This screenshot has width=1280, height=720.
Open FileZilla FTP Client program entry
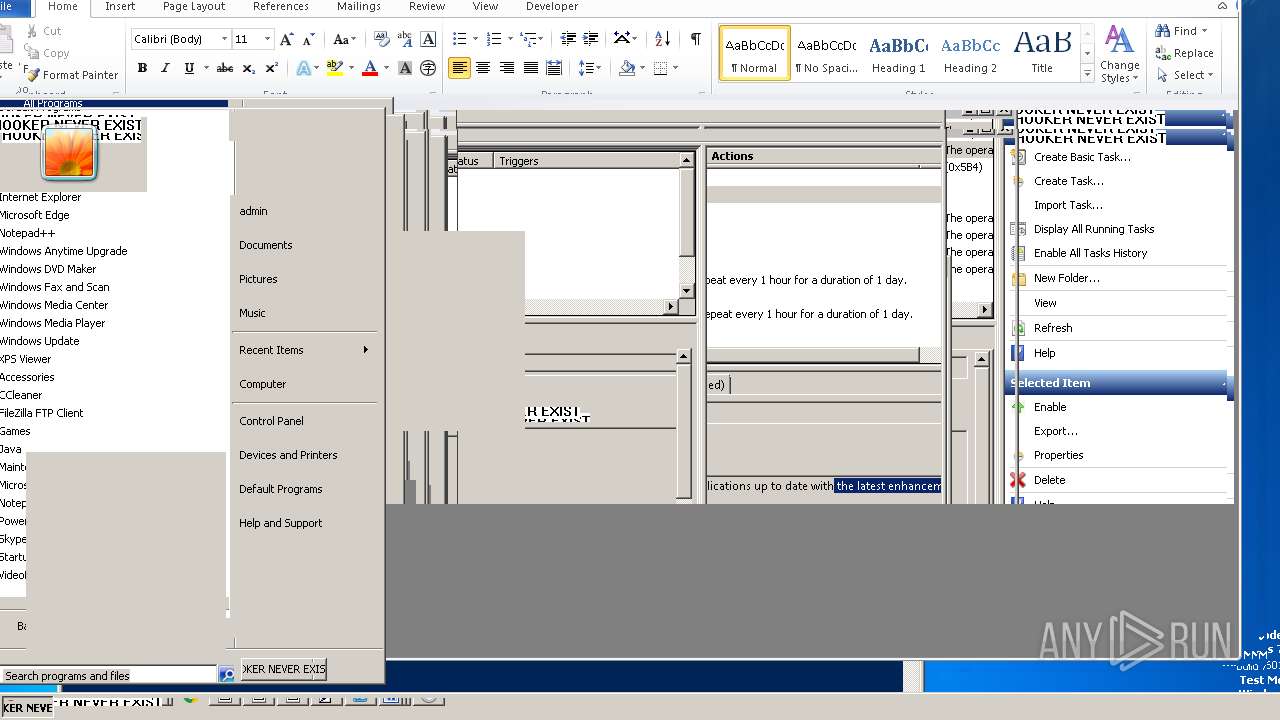click(42, 413)
